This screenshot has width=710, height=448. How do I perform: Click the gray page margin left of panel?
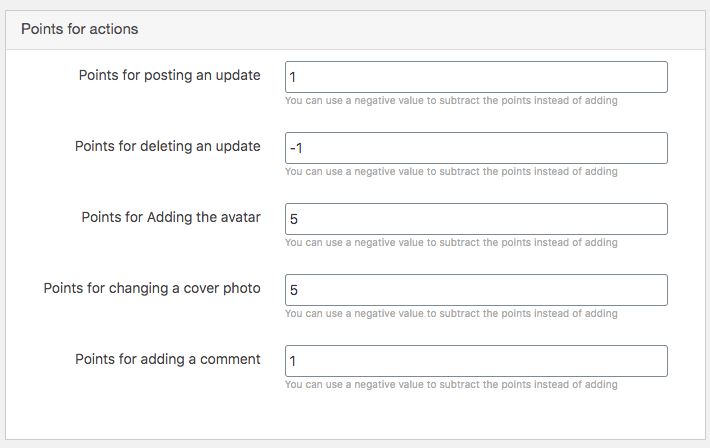click(2, 226)
